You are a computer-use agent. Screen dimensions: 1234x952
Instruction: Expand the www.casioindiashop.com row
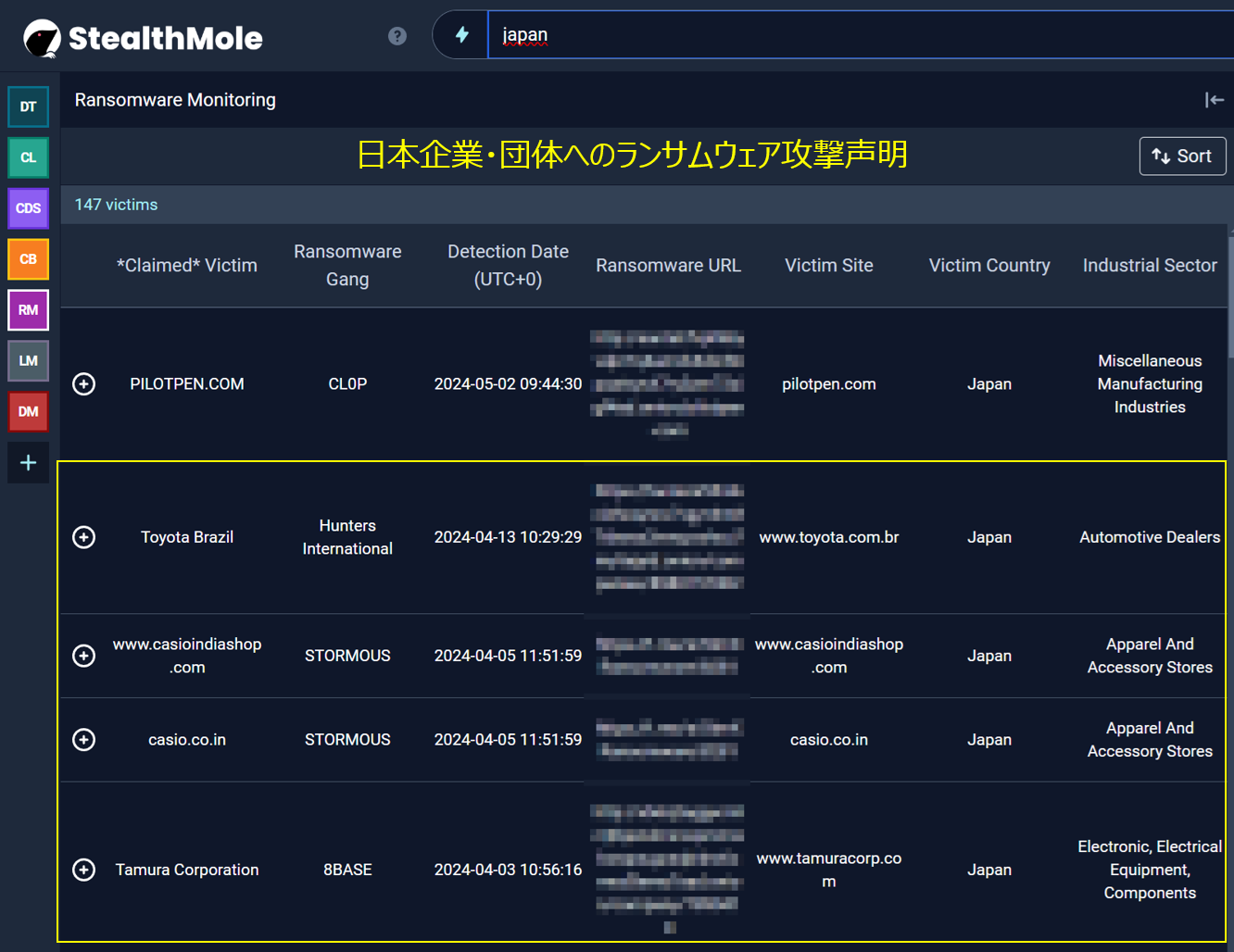click(84, 656)
